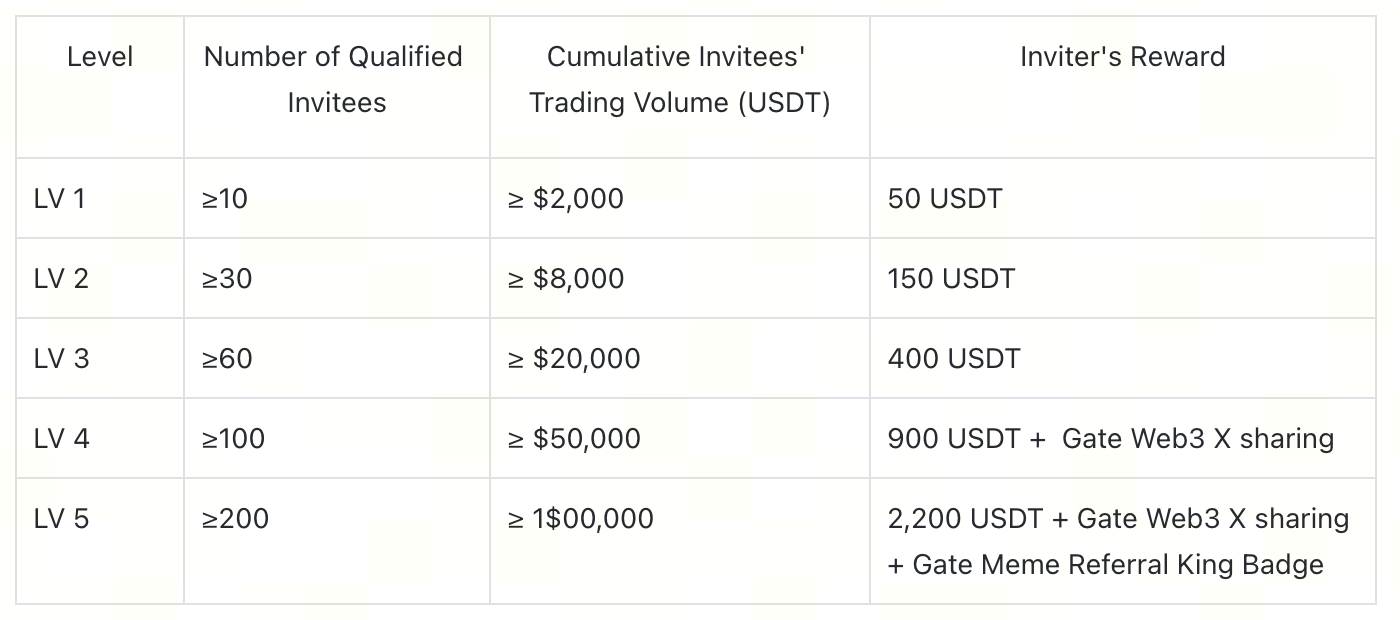Click the Gate Meme Referral King Badge text
The width and height of the screenshot is (1400, 620).
tap(1118, 565)
